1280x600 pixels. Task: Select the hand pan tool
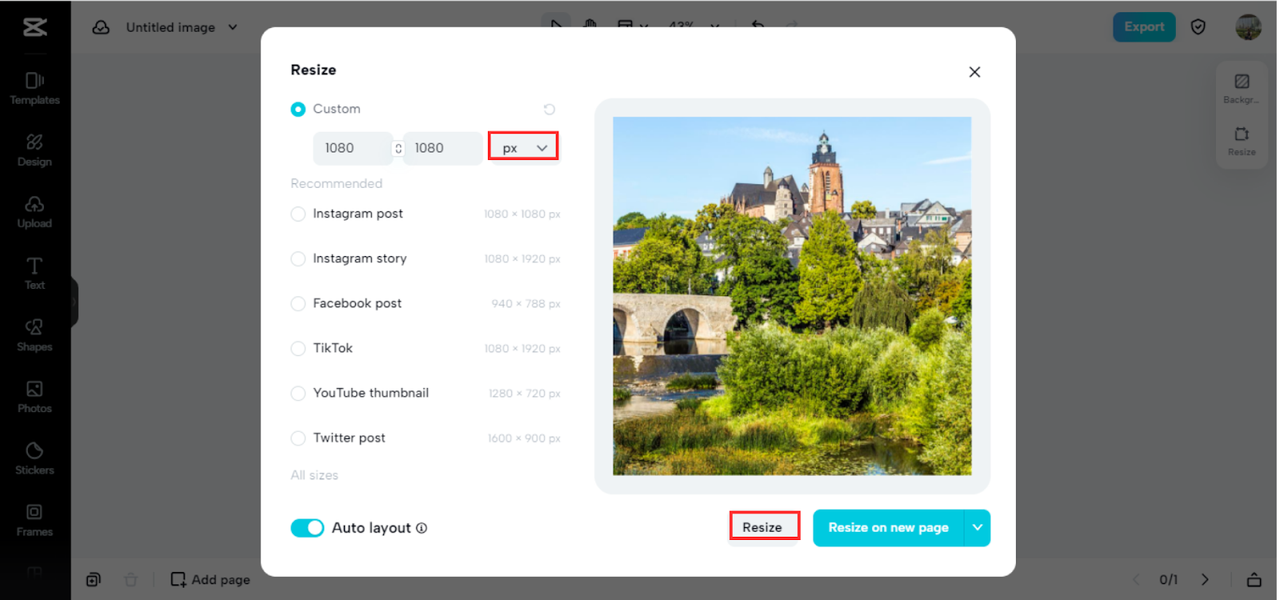(590, 26)
